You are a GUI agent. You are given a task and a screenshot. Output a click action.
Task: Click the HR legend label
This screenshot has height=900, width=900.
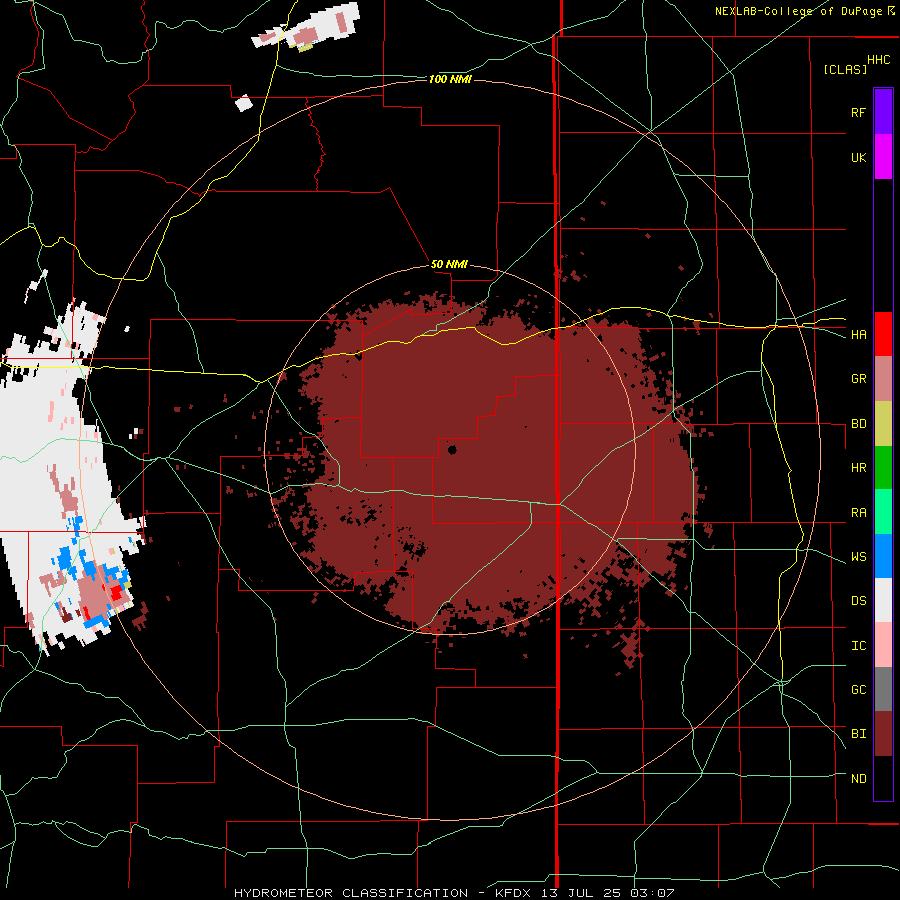coord(858,468)
